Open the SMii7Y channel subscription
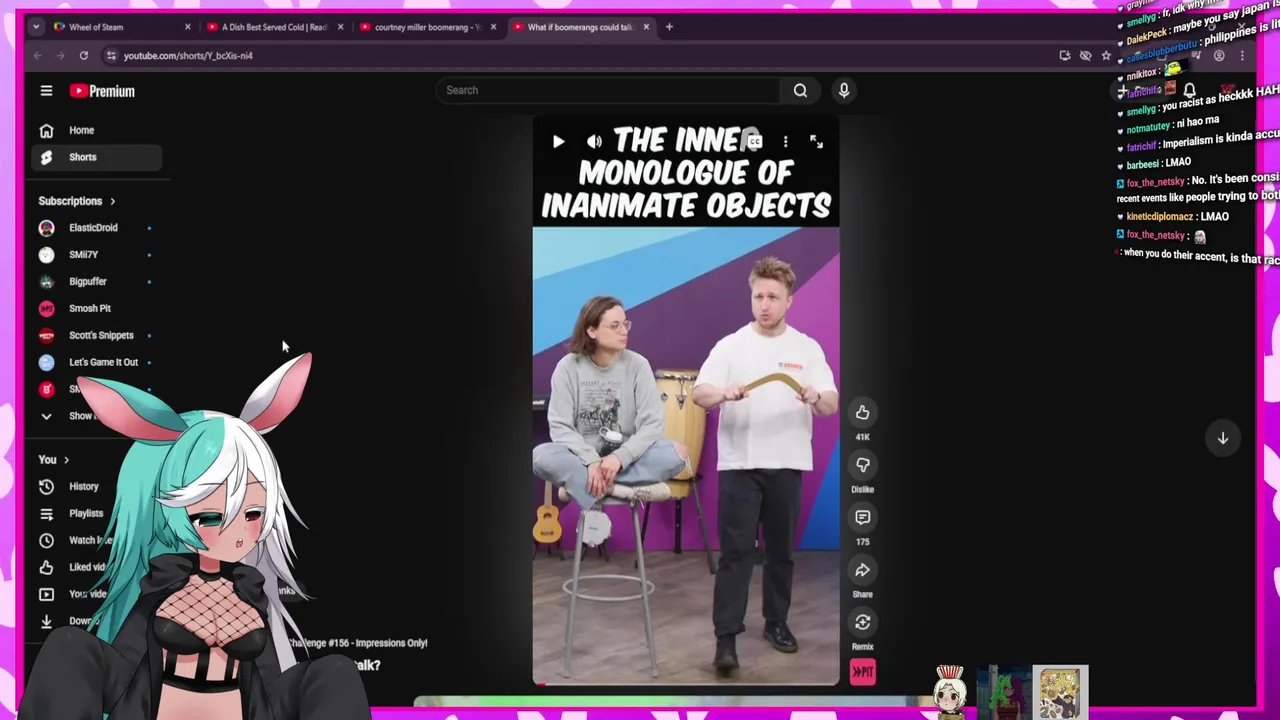 (x=97, y=255)
